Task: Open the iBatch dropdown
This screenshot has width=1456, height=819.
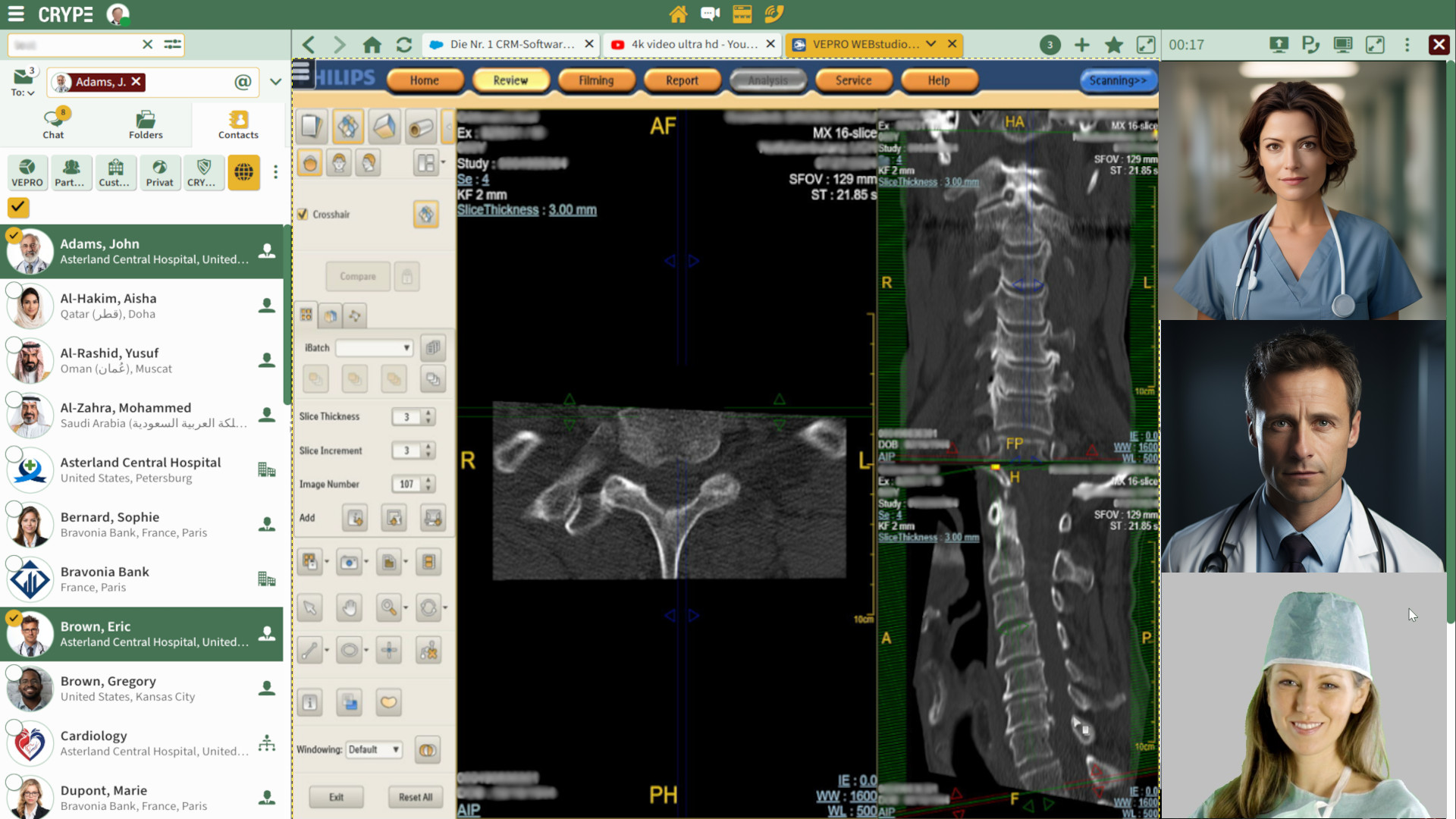Action: tap(374, 347)
